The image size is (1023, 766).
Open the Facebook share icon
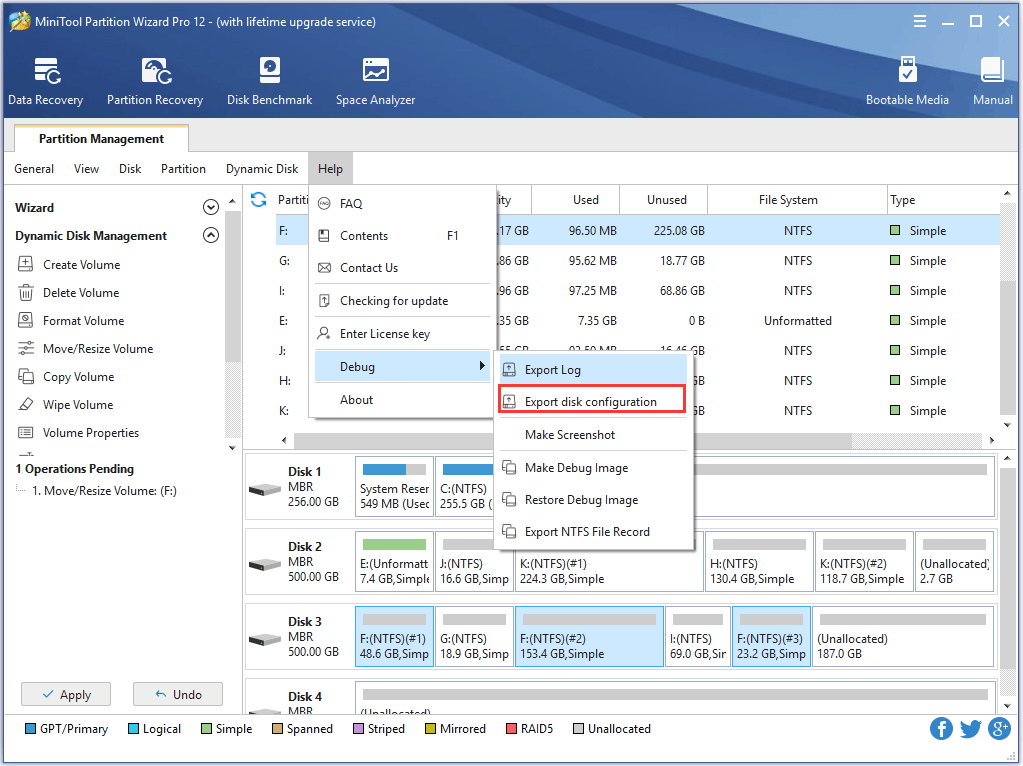pyautogui.click(x=941, y=728)
